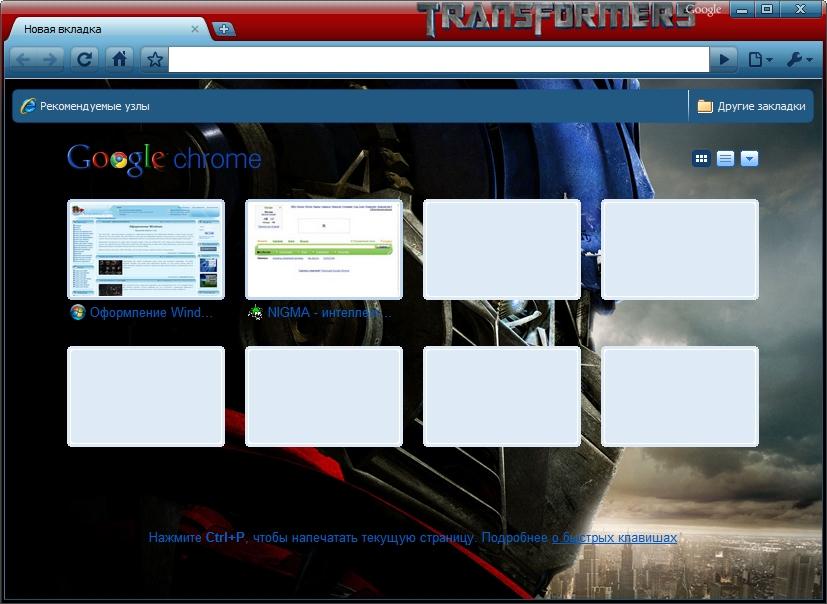Reload the page with the Refresh button

(84, 59)
